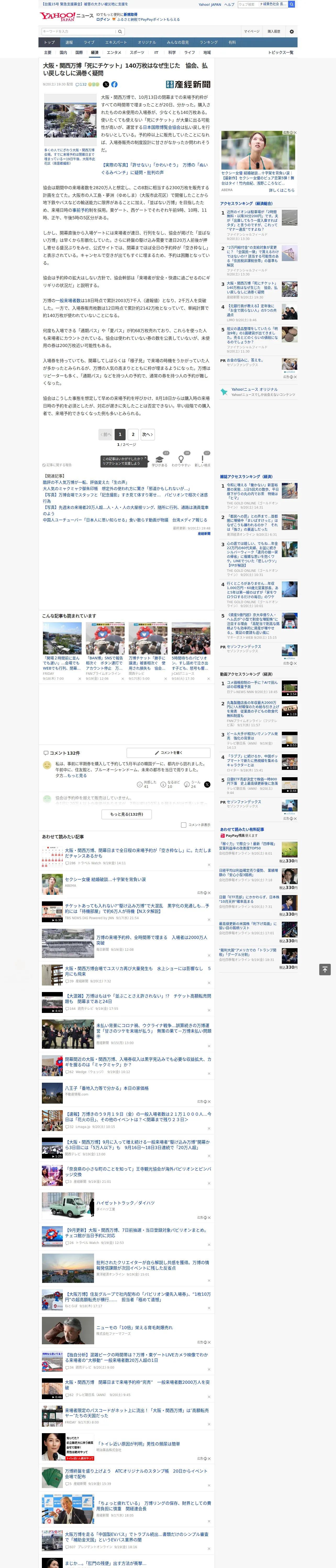React with わかりやすい lightbulb icon
Image resolution: width=336 pixels, height=1568 pixels.
click(181, 460)
